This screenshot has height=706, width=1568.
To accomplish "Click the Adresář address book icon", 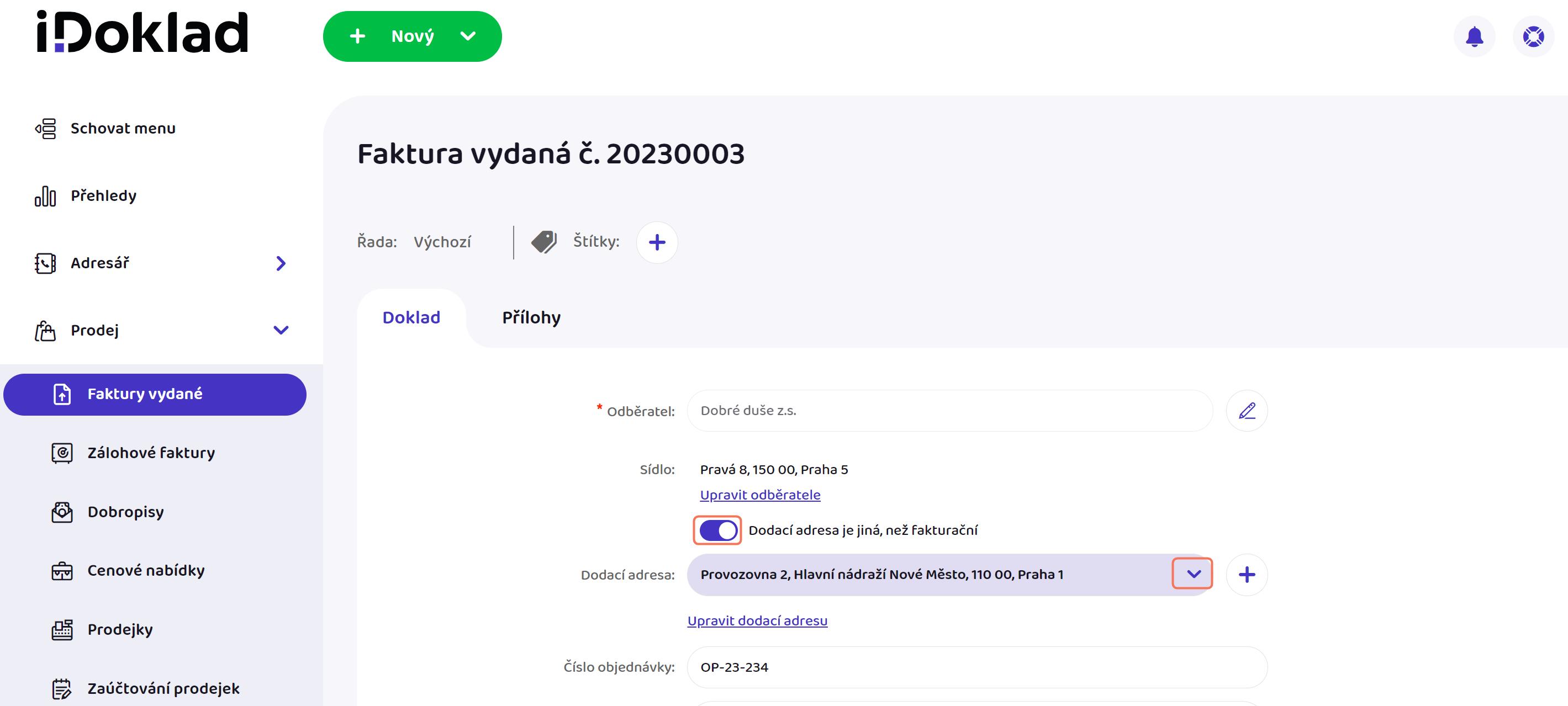I will 46,263.
